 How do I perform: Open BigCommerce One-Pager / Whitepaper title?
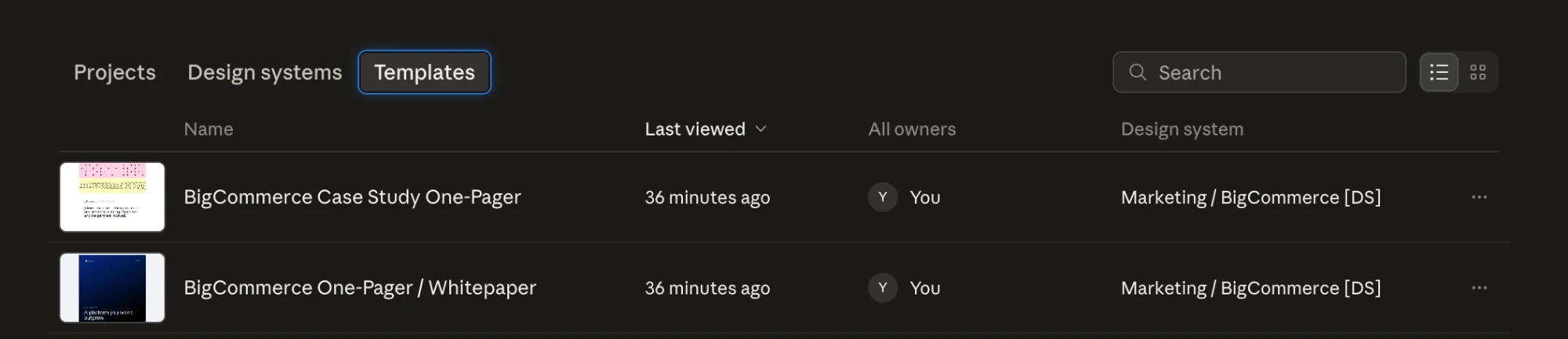tap(360, 288)
